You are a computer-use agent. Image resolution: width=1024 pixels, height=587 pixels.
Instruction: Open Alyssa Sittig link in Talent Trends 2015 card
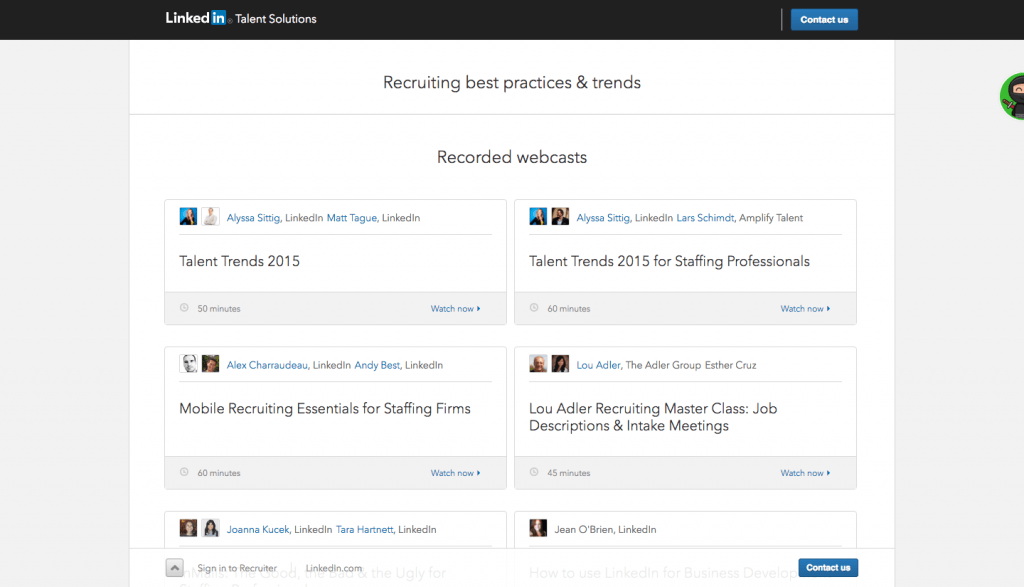253,218
